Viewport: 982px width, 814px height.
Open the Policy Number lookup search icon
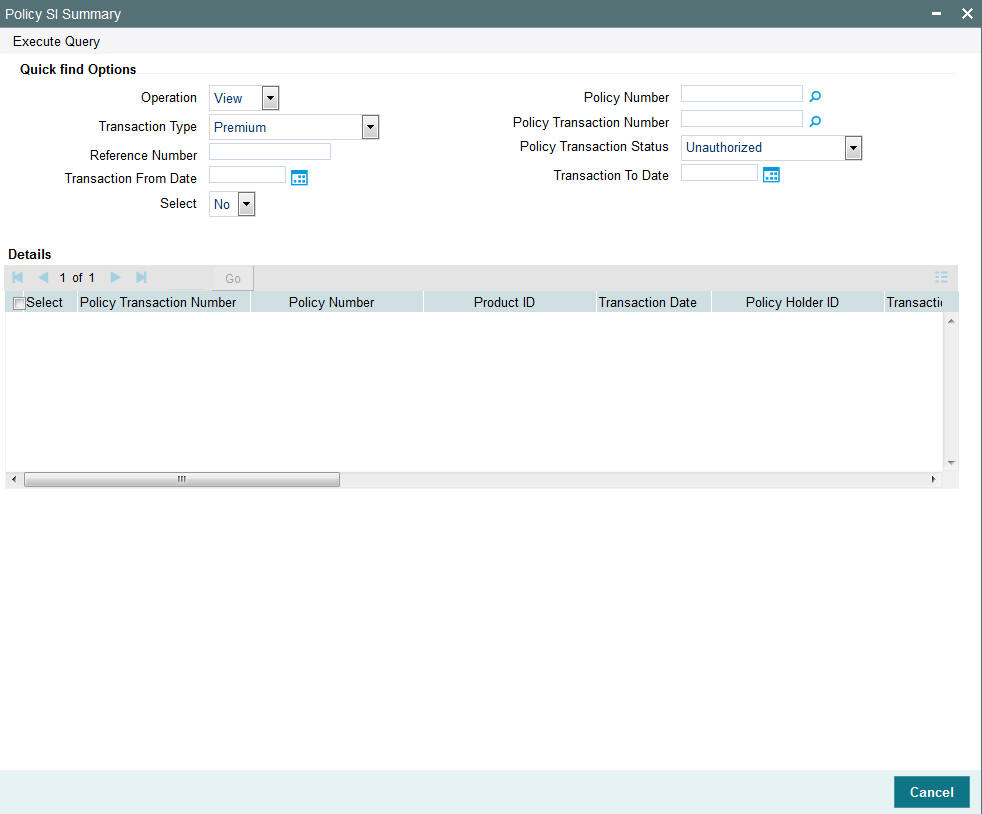coord(815,96)
